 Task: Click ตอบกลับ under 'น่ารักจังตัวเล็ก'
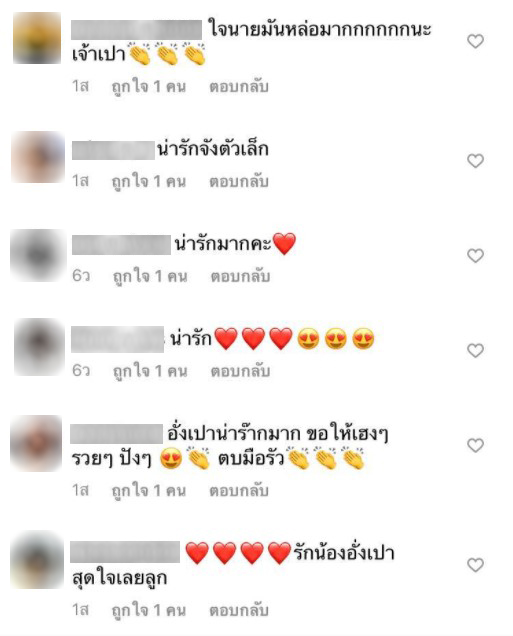click(x=239, y=181)
